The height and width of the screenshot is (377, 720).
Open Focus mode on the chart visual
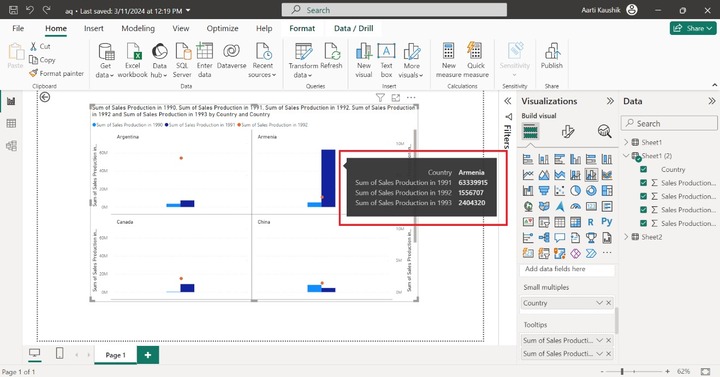pyautogui.click(x=395, y=98)
